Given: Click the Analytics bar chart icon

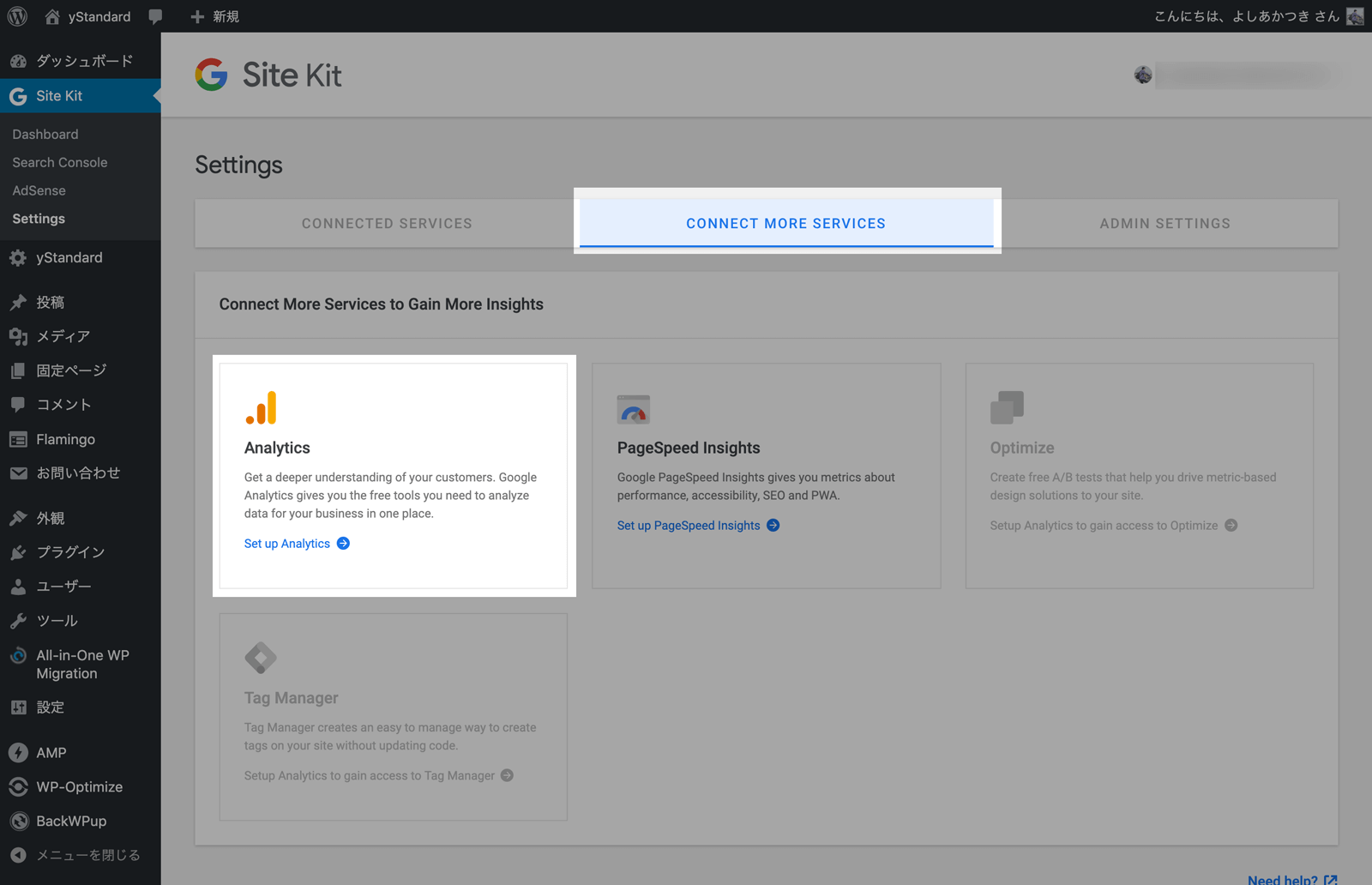Looking at the screenshot, I should click(262, 408).
